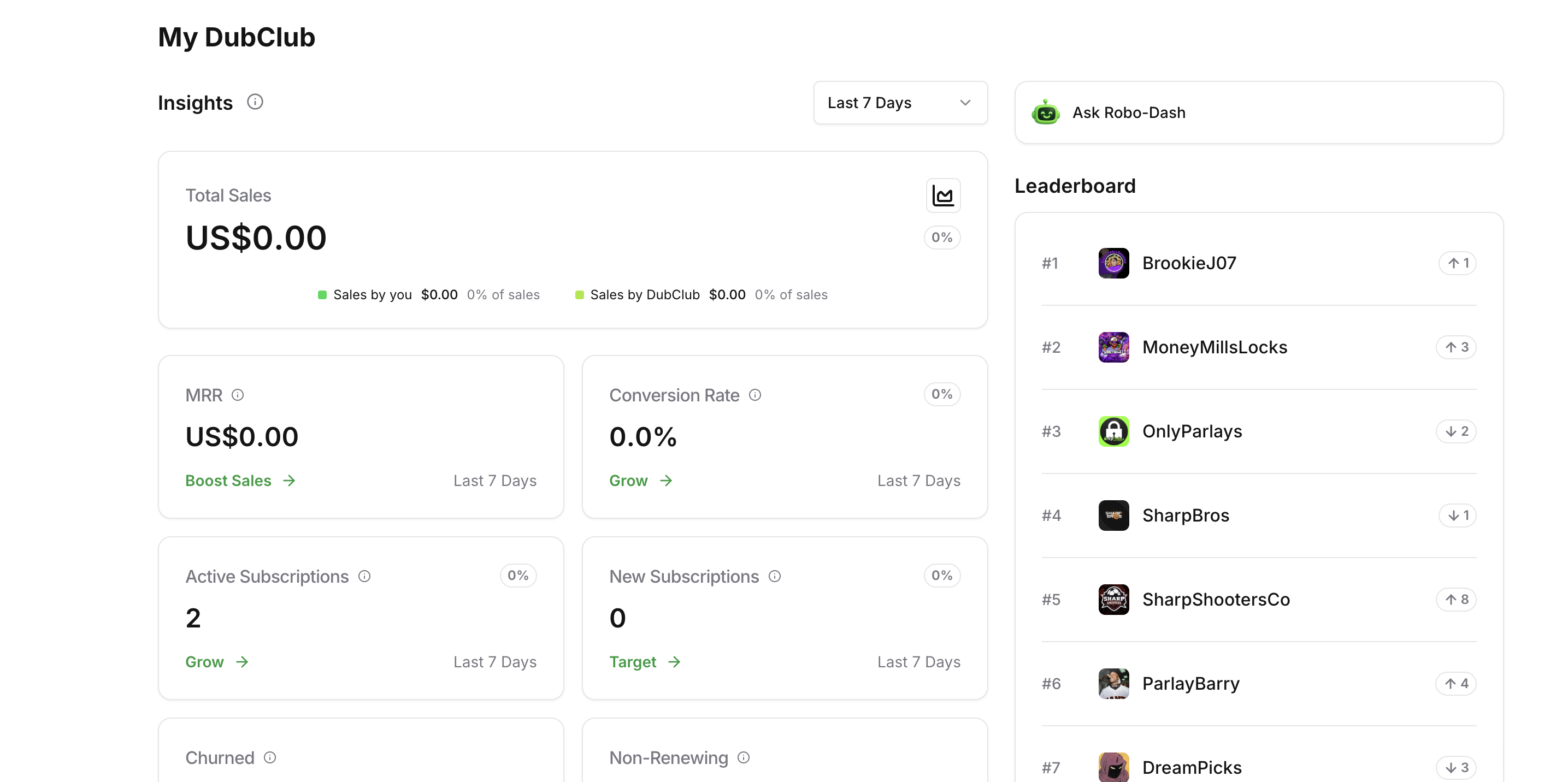
Task: Click SharpShootersCo's up 8 rank badge
Action: [x=1456, y=600]
